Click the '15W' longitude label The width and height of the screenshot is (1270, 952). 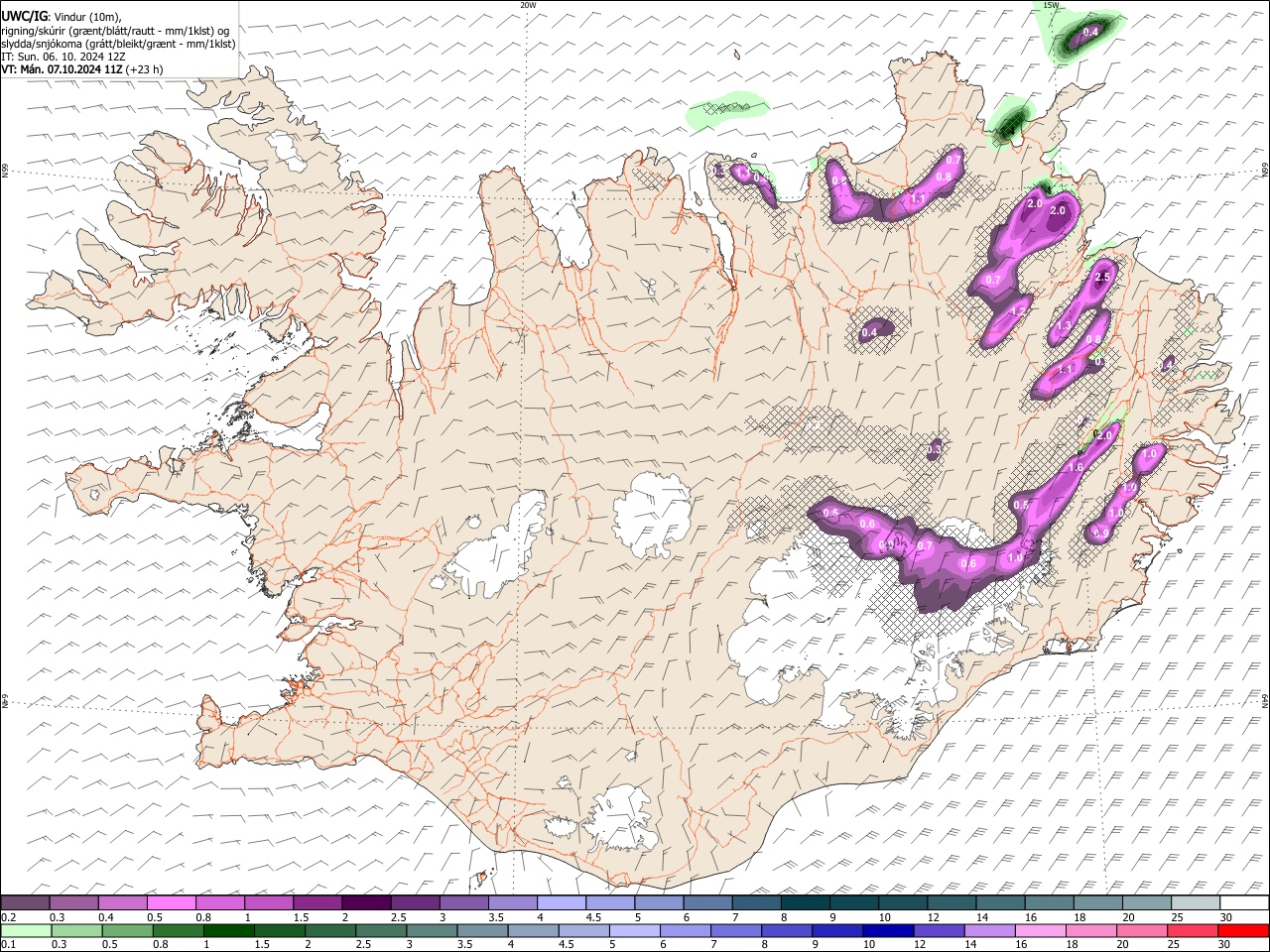(x=1051, y=5)
